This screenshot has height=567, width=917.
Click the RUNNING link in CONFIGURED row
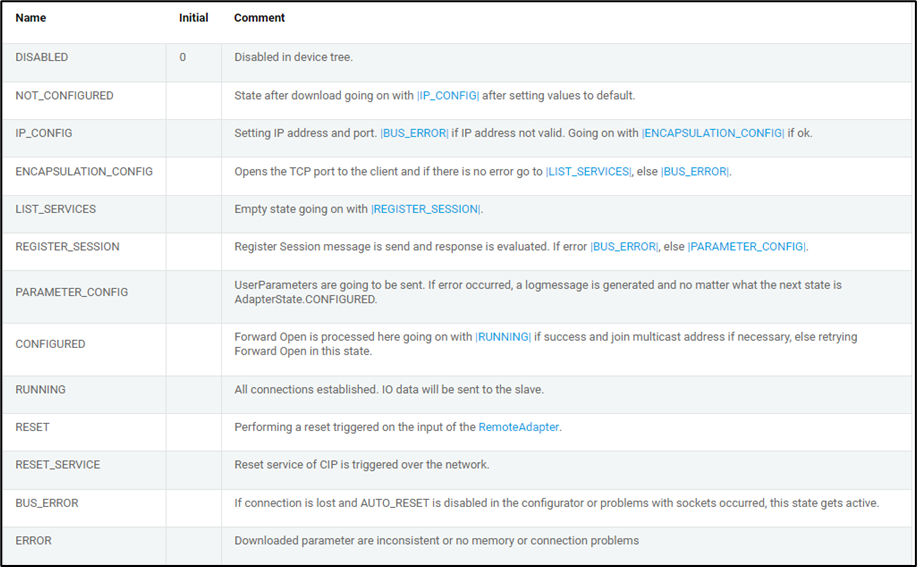tap(503, 337)
